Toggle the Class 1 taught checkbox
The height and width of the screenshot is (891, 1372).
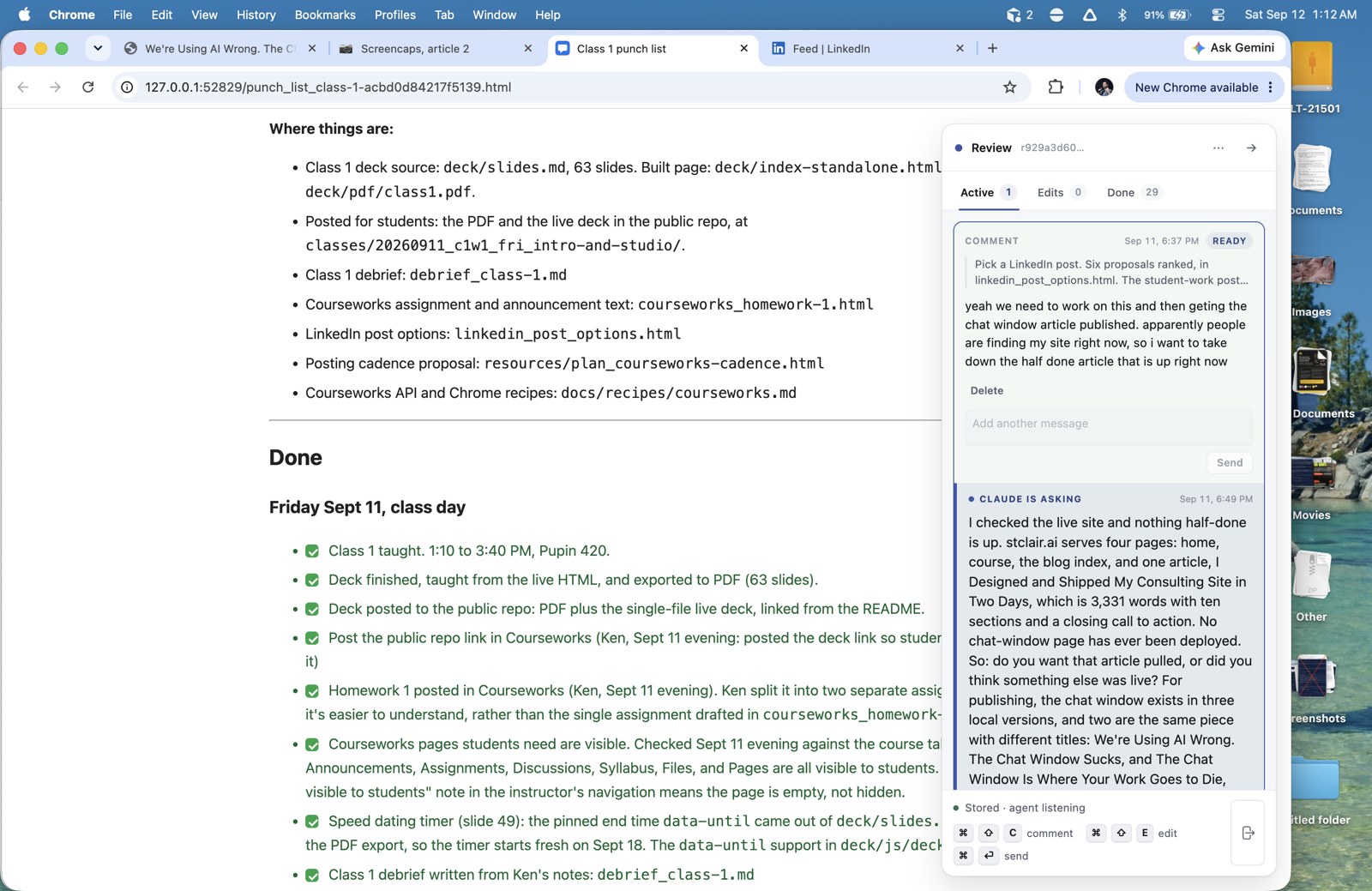(x=312, y=551)
